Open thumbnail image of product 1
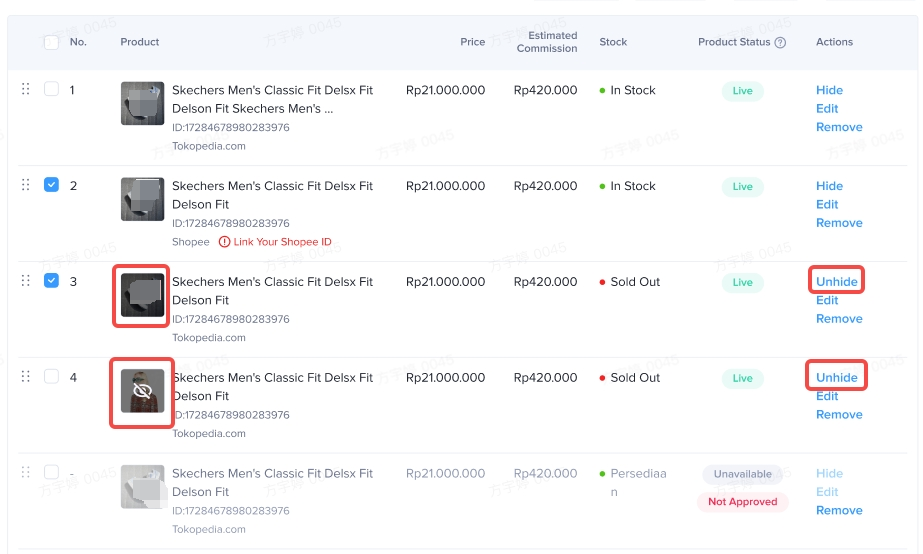The height and width of the screenshot is (554, 923). [x=142, y=104]
